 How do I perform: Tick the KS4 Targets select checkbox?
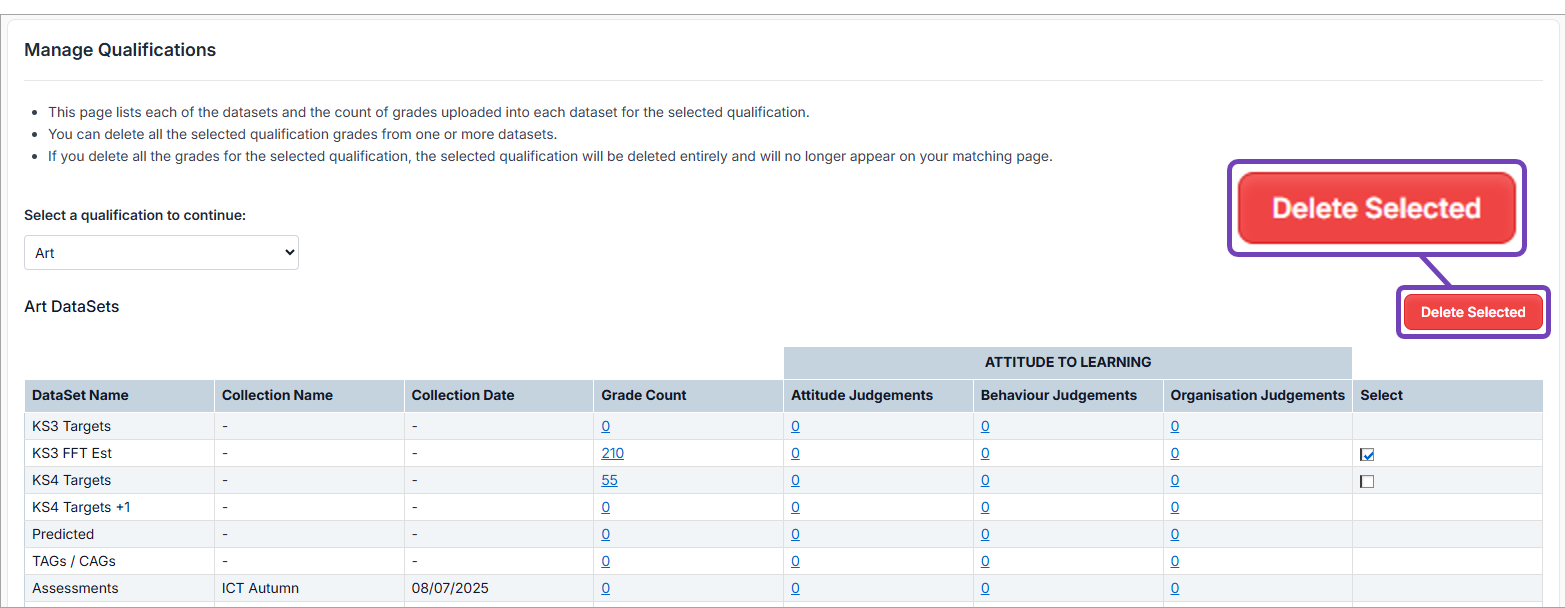point(1367,481)
